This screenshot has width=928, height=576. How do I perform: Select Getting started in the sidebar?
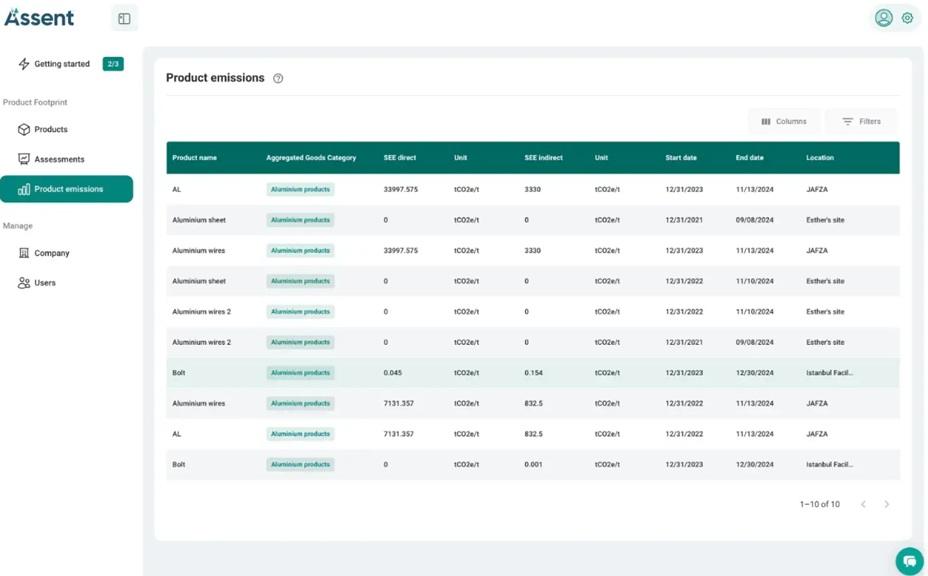[x=64, y=63]
